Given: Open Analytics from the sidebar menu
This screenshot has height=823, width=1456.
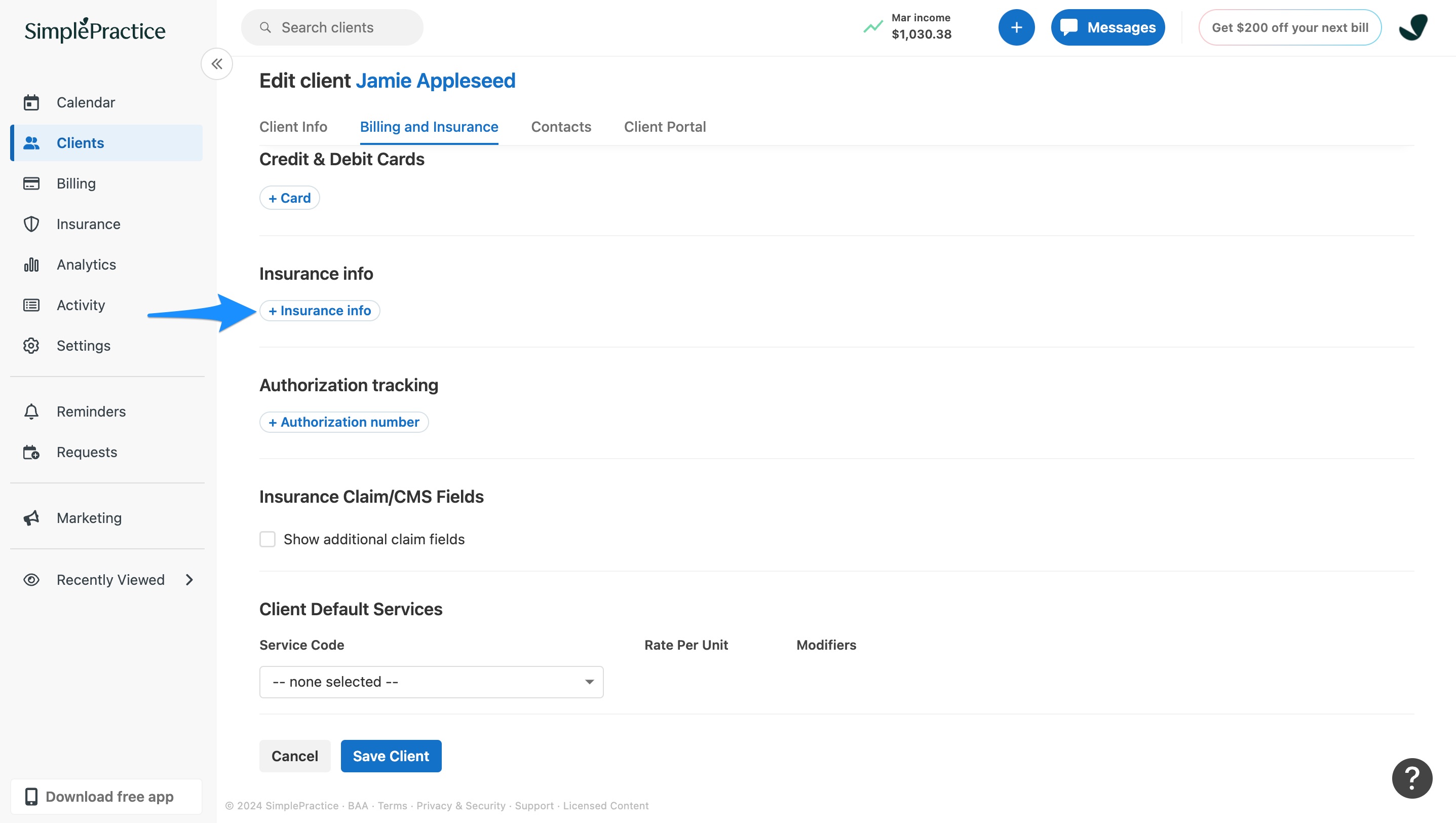Looking at the screenshot, I should point(106,265).
